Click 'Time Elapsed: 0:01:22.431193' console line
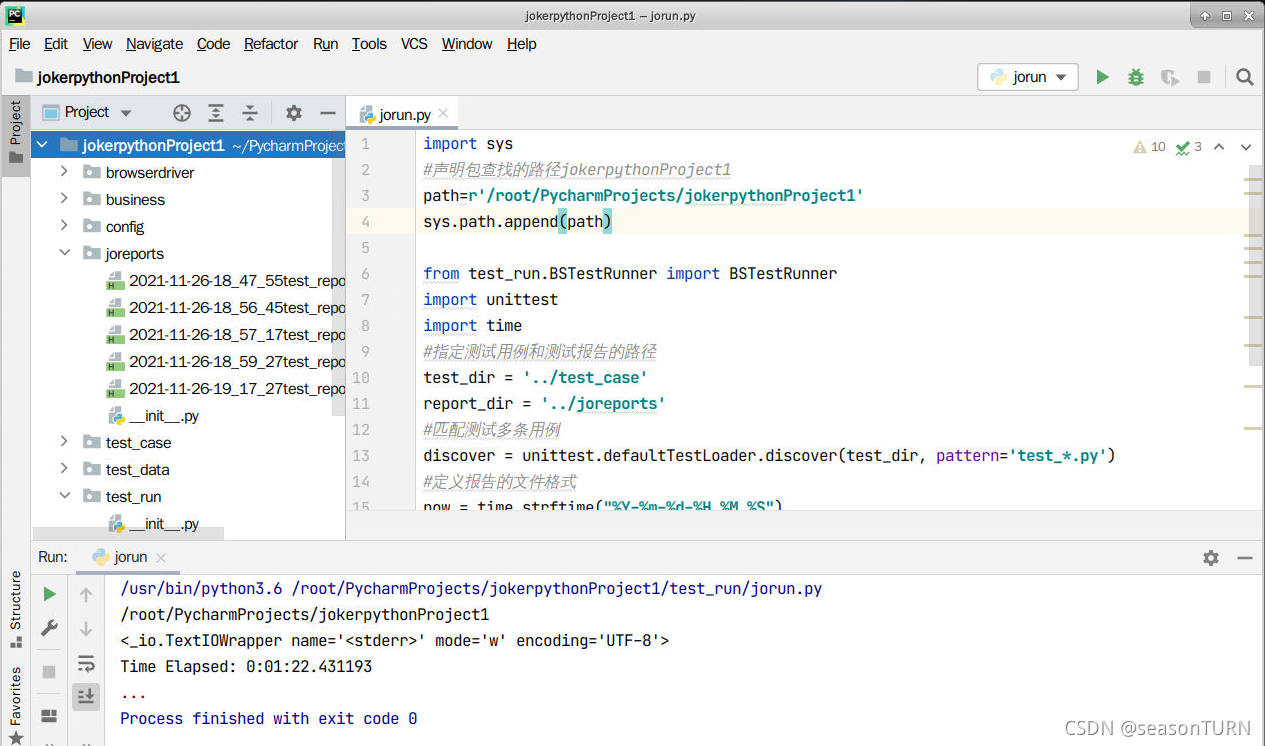This screenshot has width=1265, height=746. pyautogui.click(x=246, y=666)
